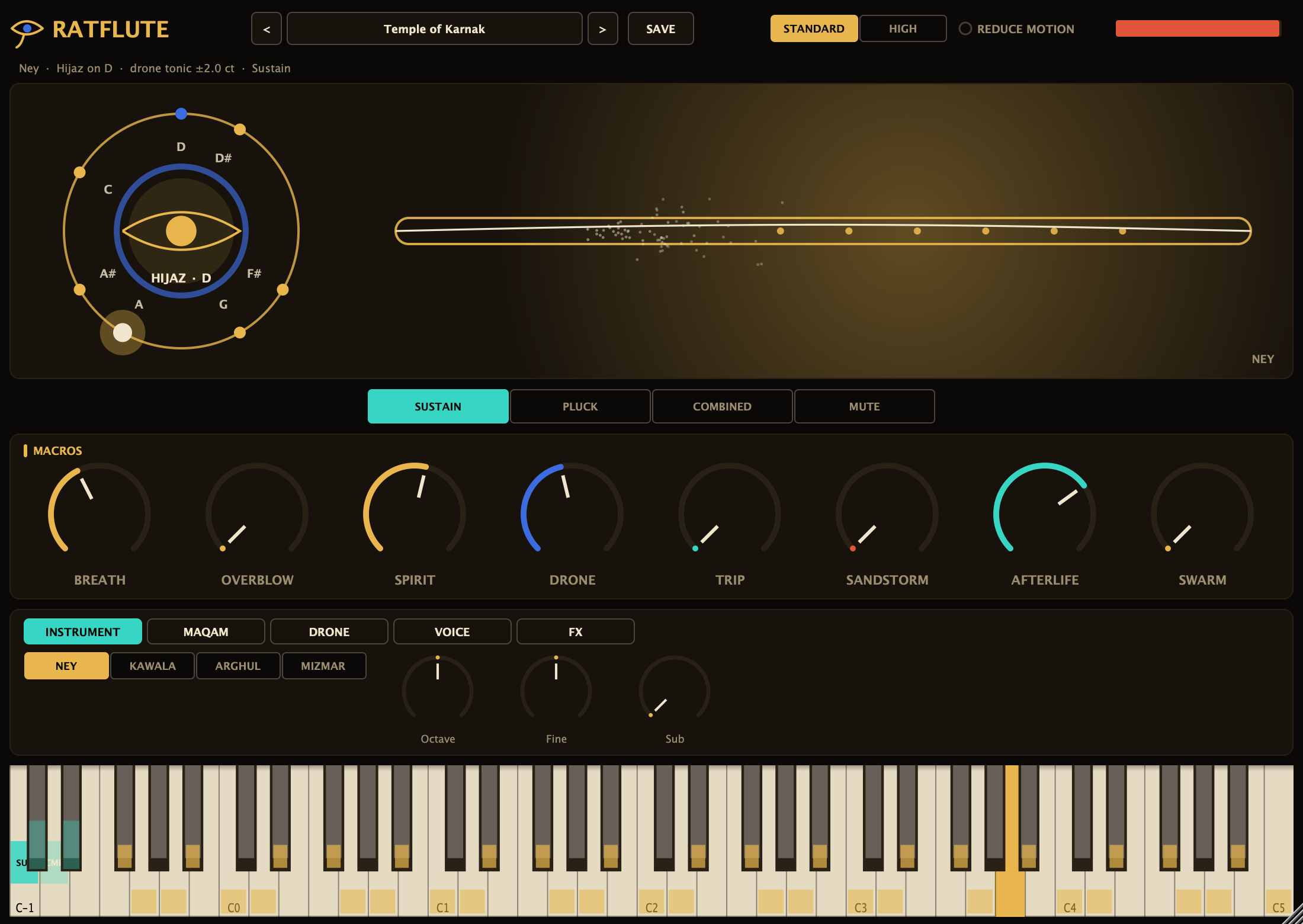Viewport: 1303px width, 924px height.
Task: Click the OVERBLOW macro knob
Action: pos(257,514)
